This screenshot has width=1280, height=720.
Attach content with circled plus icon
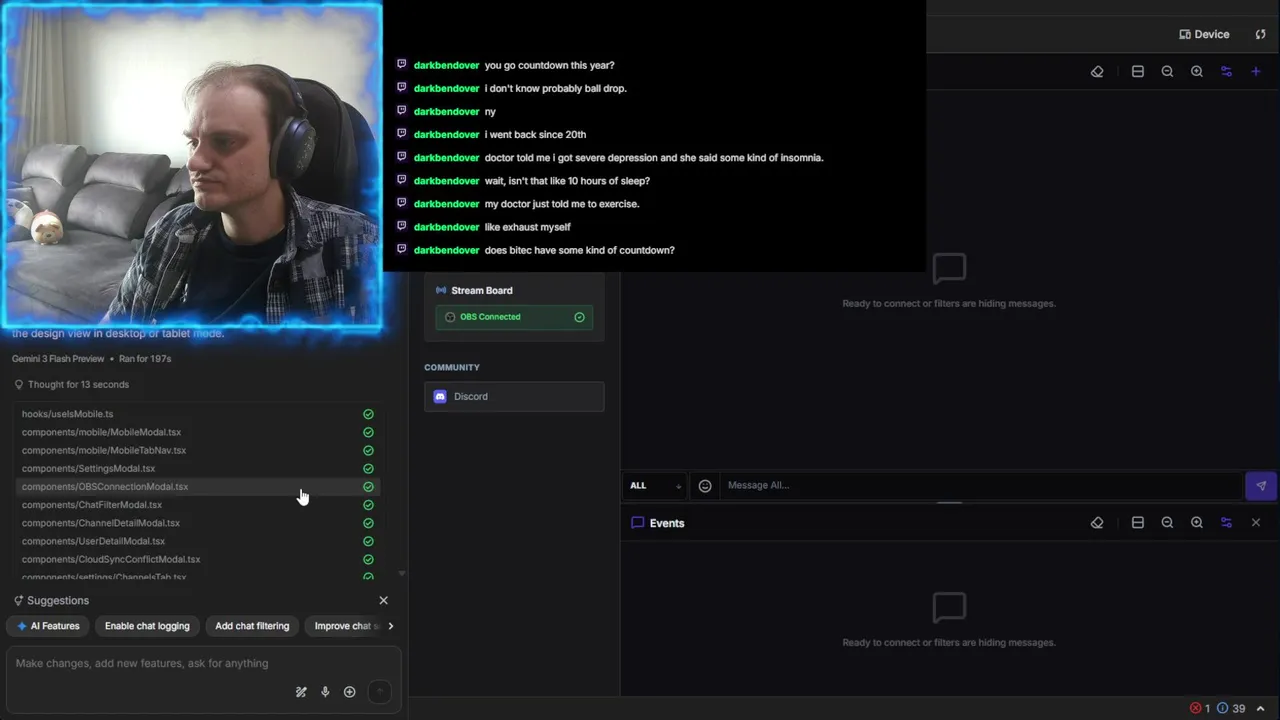pos(349,692)
